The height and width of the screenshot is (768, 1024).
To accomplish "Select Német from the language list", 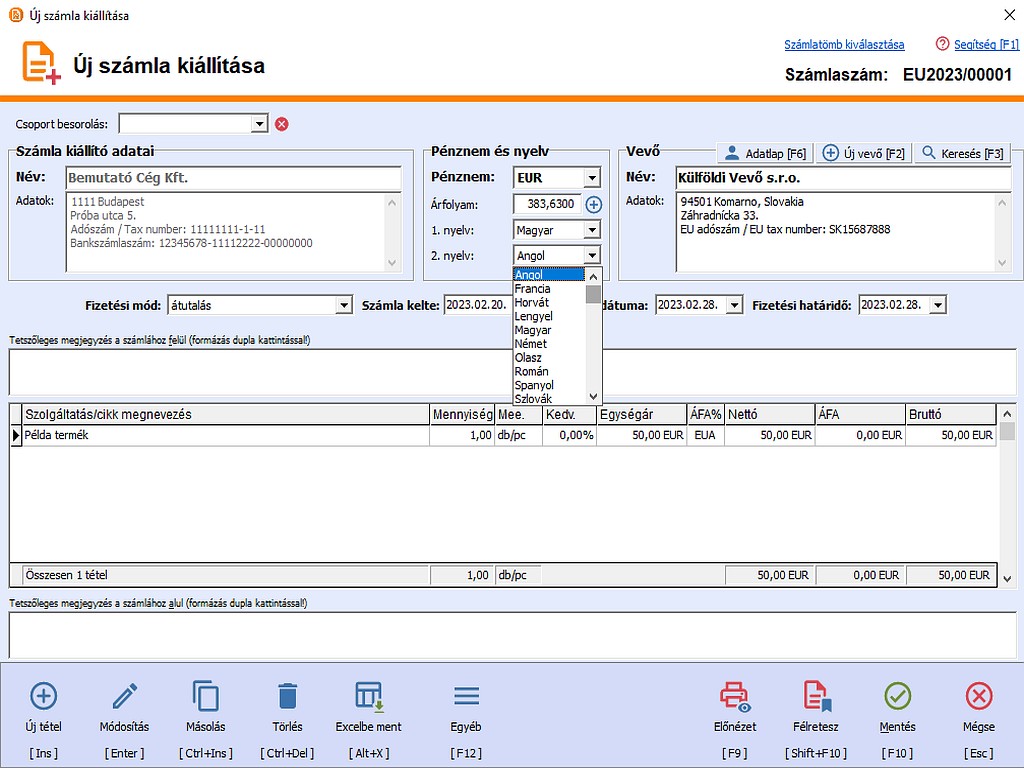I will click(x=532, y=344).
